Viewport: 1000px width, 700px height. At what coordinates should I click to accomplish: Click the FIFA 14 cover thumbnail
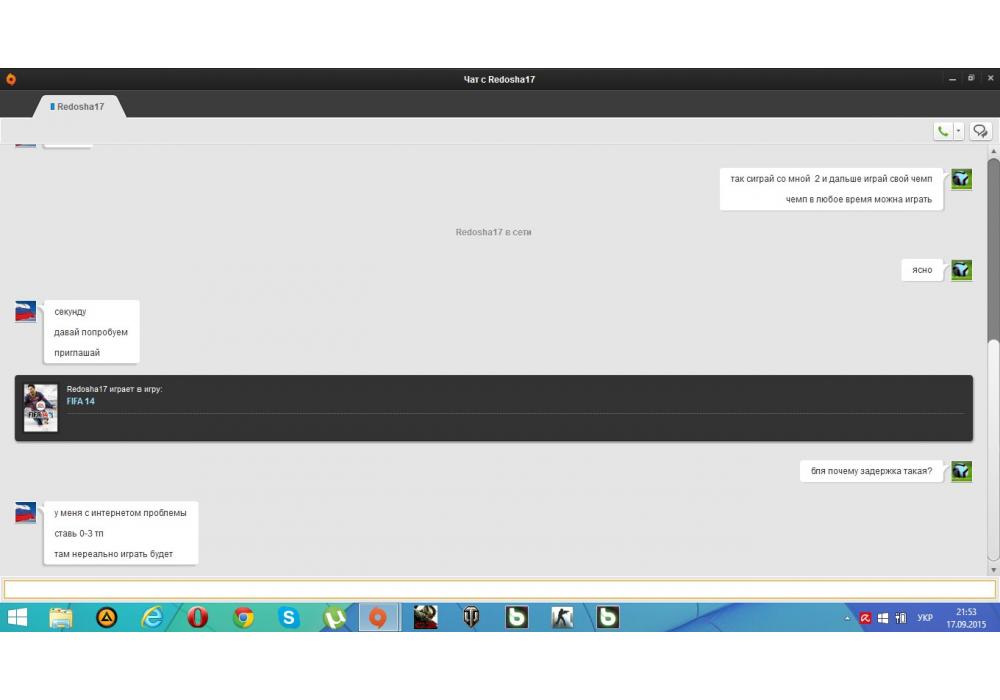pos(40,408)
